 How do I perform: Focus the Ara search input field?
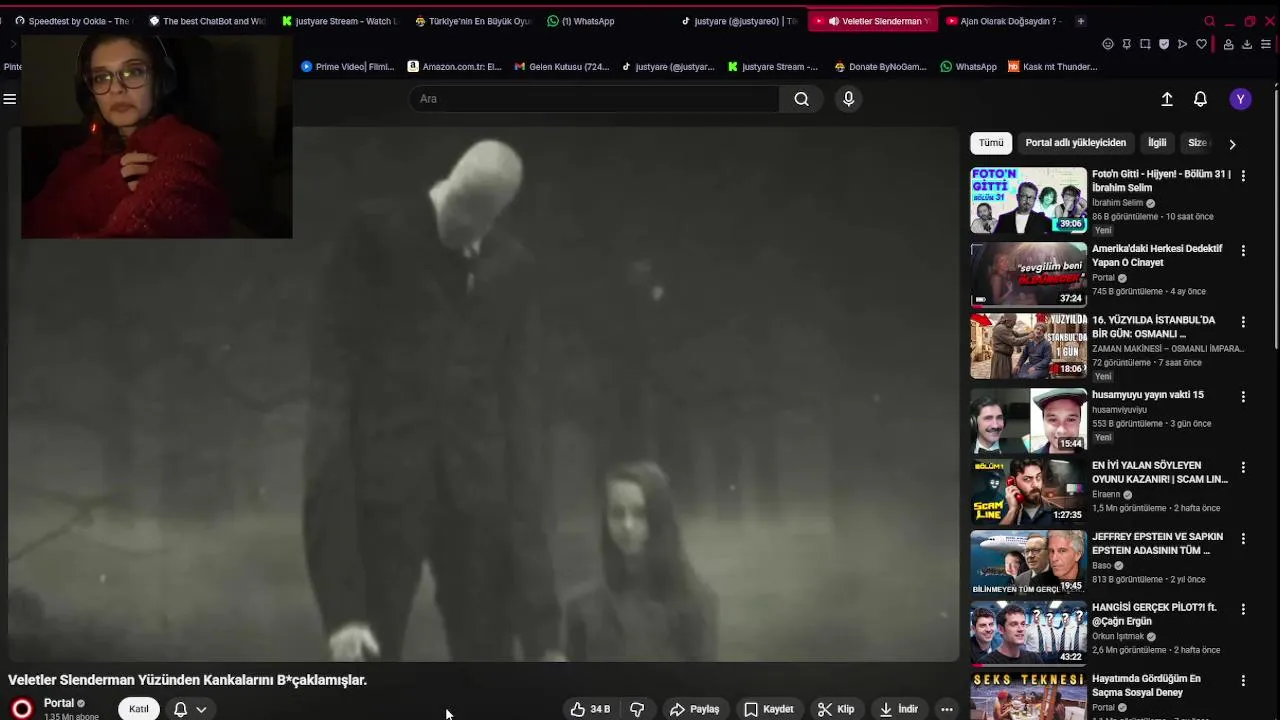click(594, 99)
